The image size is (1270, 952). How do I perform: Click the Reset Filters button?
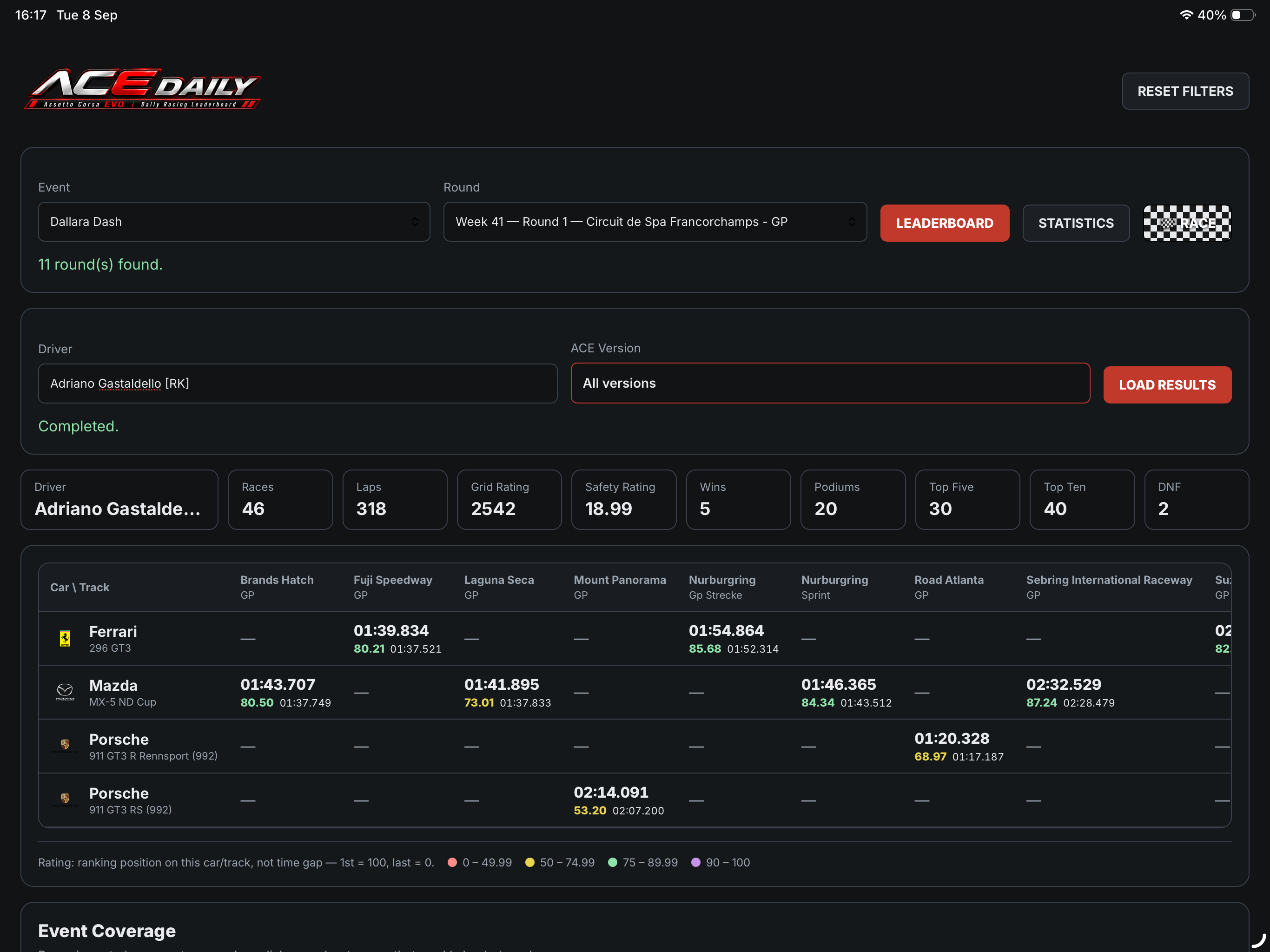1185,91
